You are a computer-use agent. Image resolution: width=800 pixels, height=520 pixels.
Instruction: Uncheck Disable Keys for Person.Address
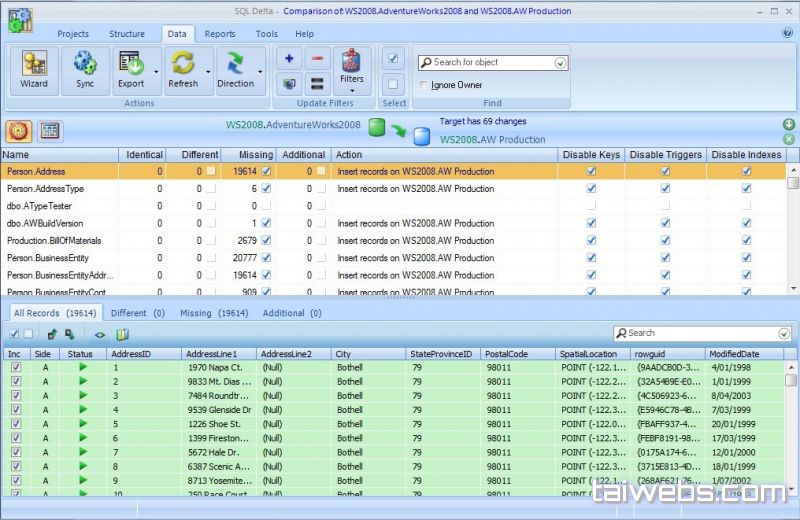[591, 171]
